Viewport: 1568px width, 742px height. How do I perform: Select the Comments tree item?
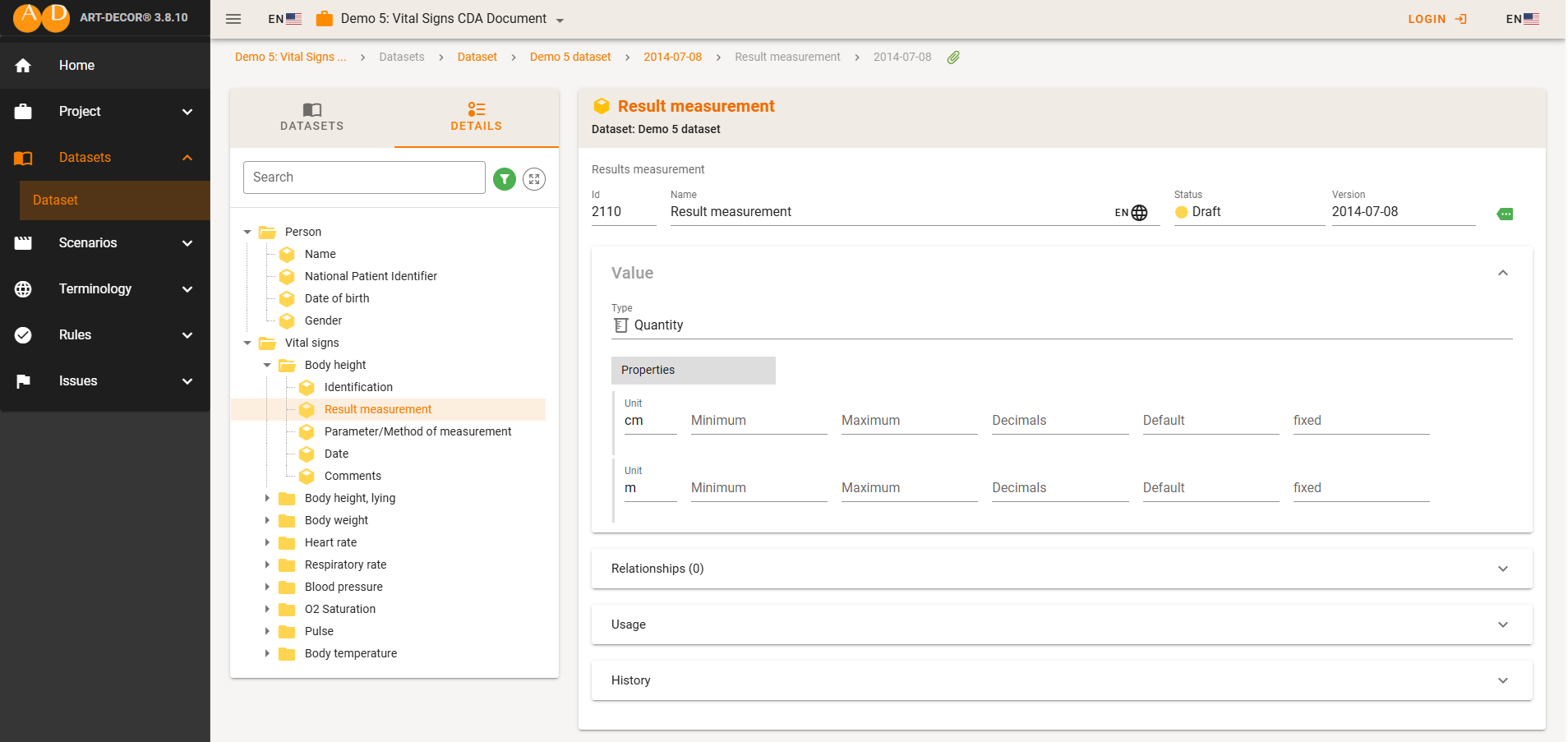coord(353,476)
